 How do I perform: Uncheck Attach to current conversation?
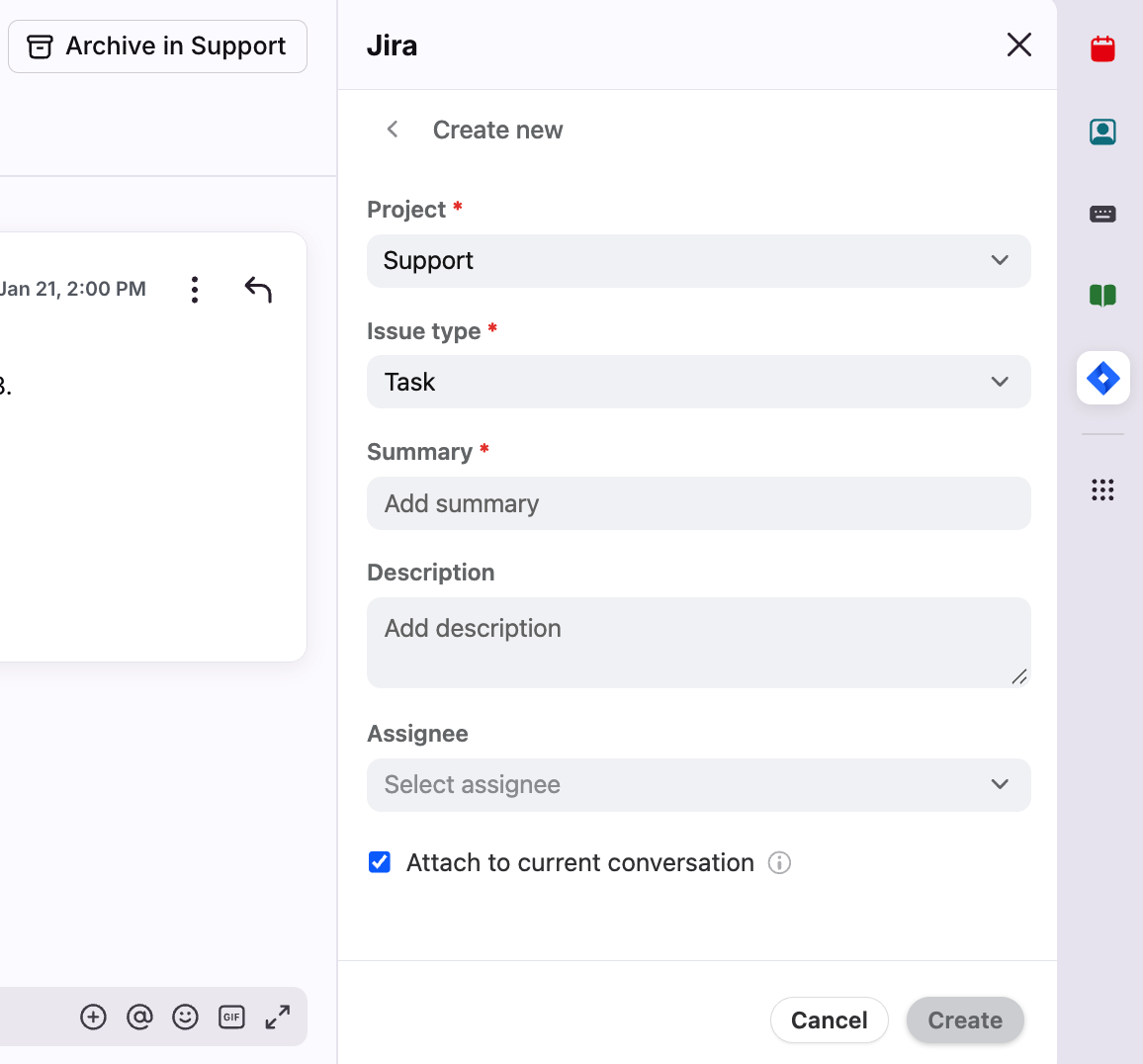(380, 862)
